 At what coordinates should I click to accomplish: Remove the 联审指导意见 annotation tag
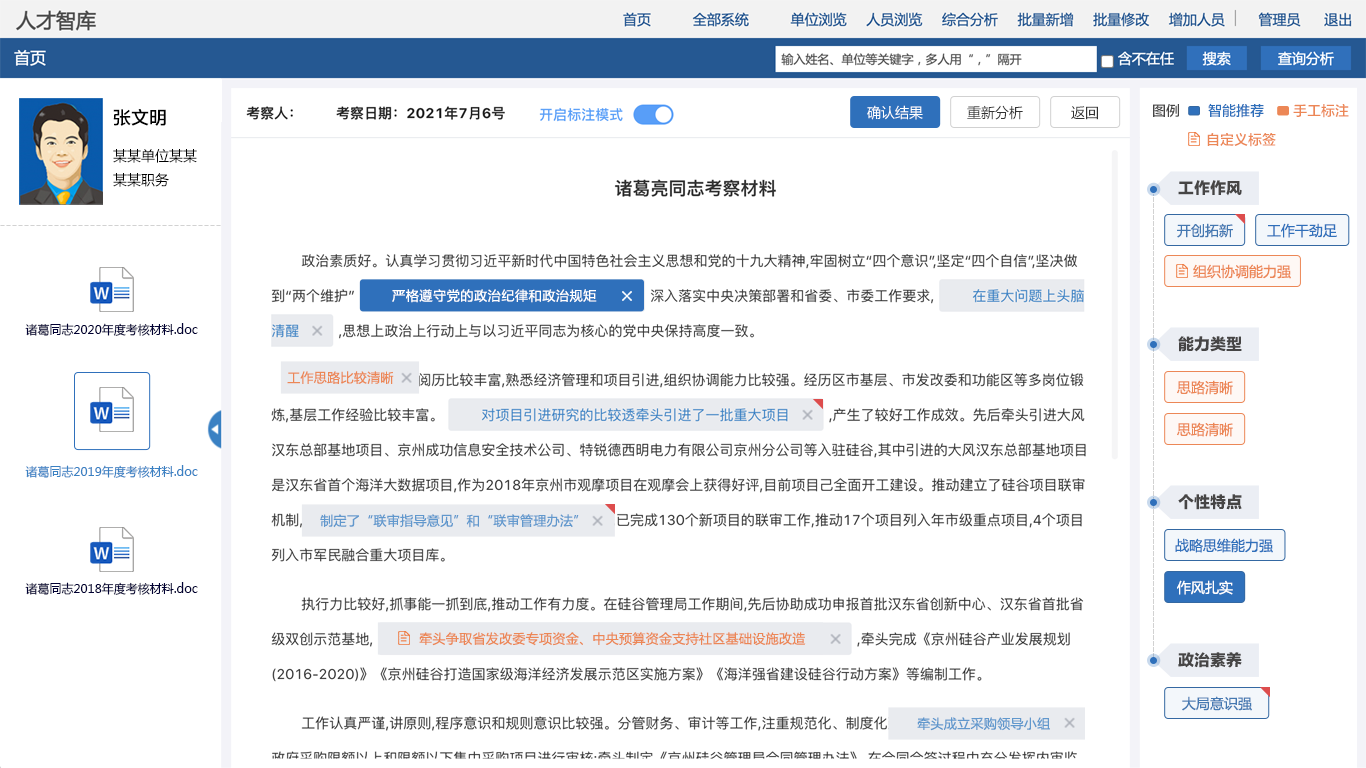598,521
